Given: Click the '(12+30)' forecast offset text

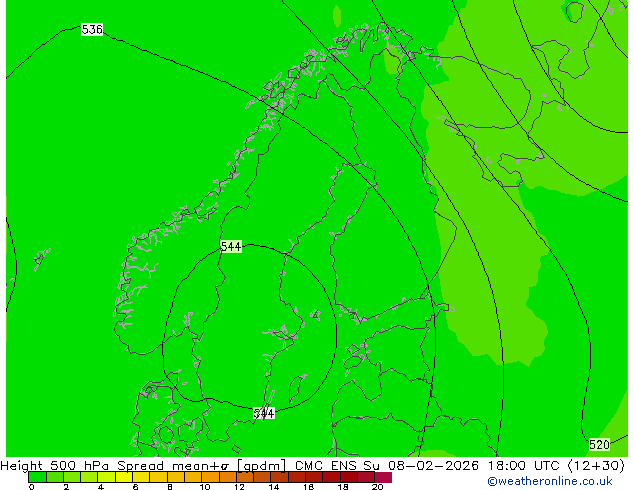Looking at the screenshot, I should pos(596,465).
